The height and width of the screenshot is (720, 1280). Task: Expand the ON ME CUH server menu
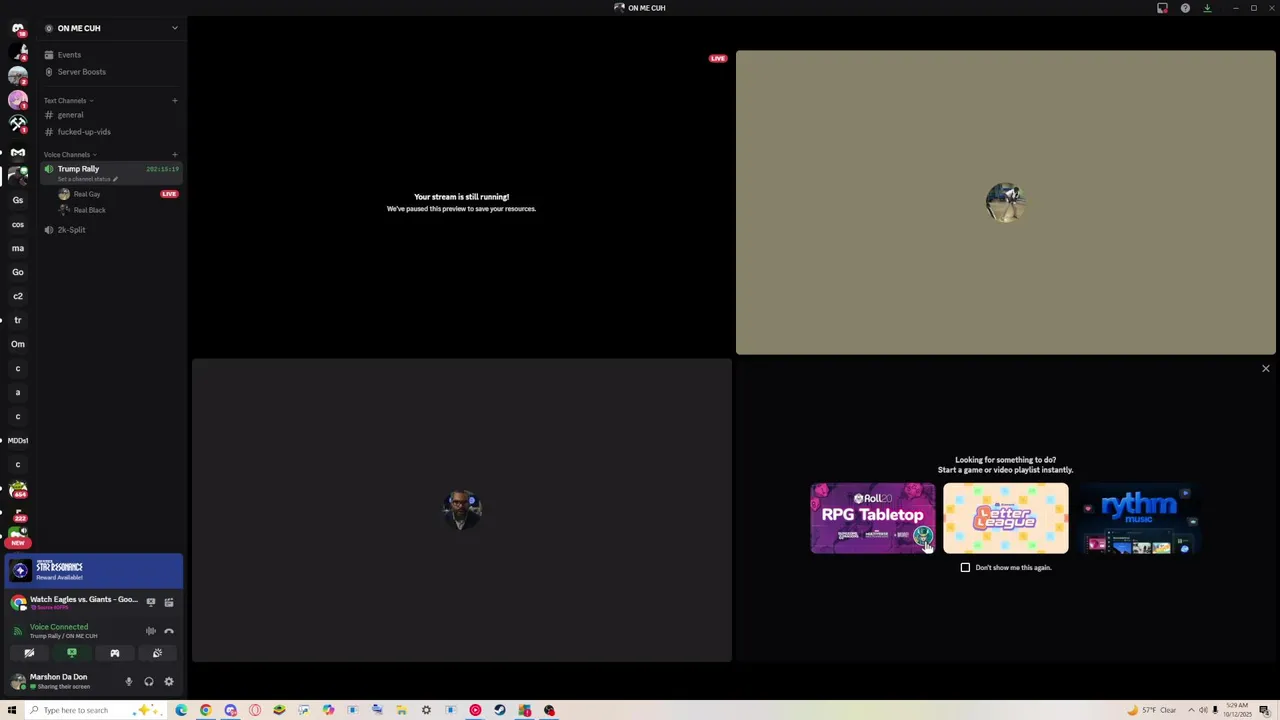pyautogui.click(x=174, y=28)
